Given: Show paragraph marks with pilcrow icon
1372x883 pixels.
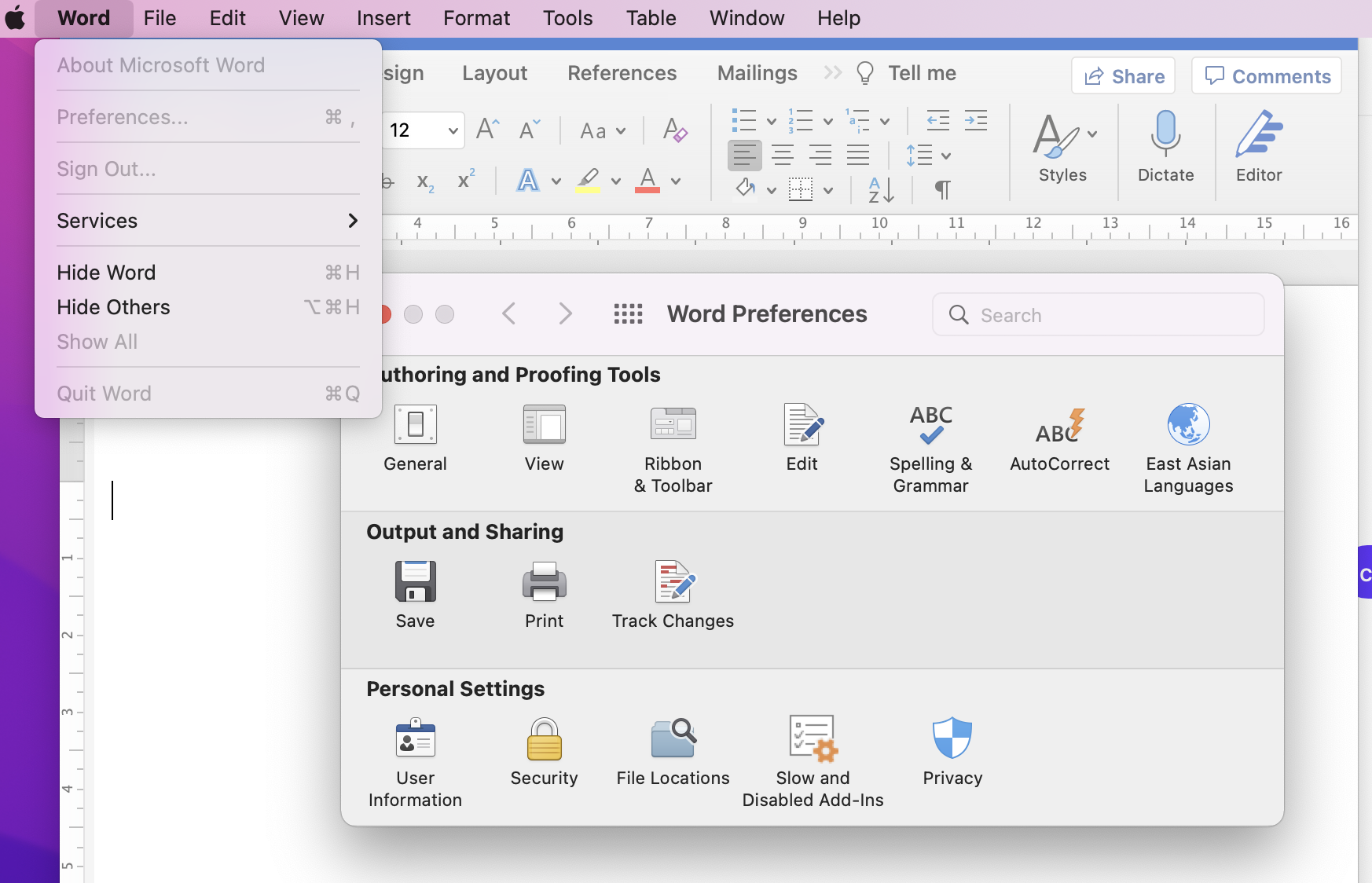Looking at the screenshot, I should 942,189.
